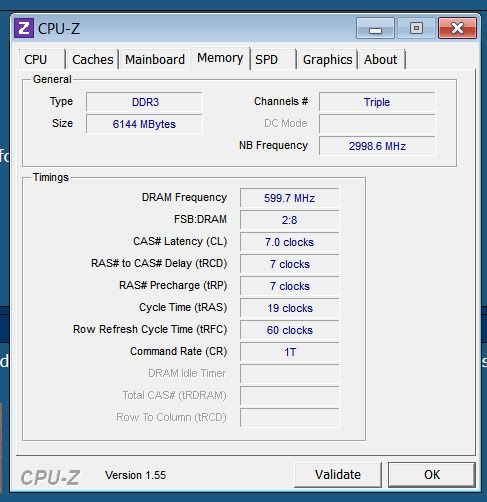Maximize the CPU-Z window
Image resolution: width=487 pixels, height=502 pixels.
tap(416, 28)
